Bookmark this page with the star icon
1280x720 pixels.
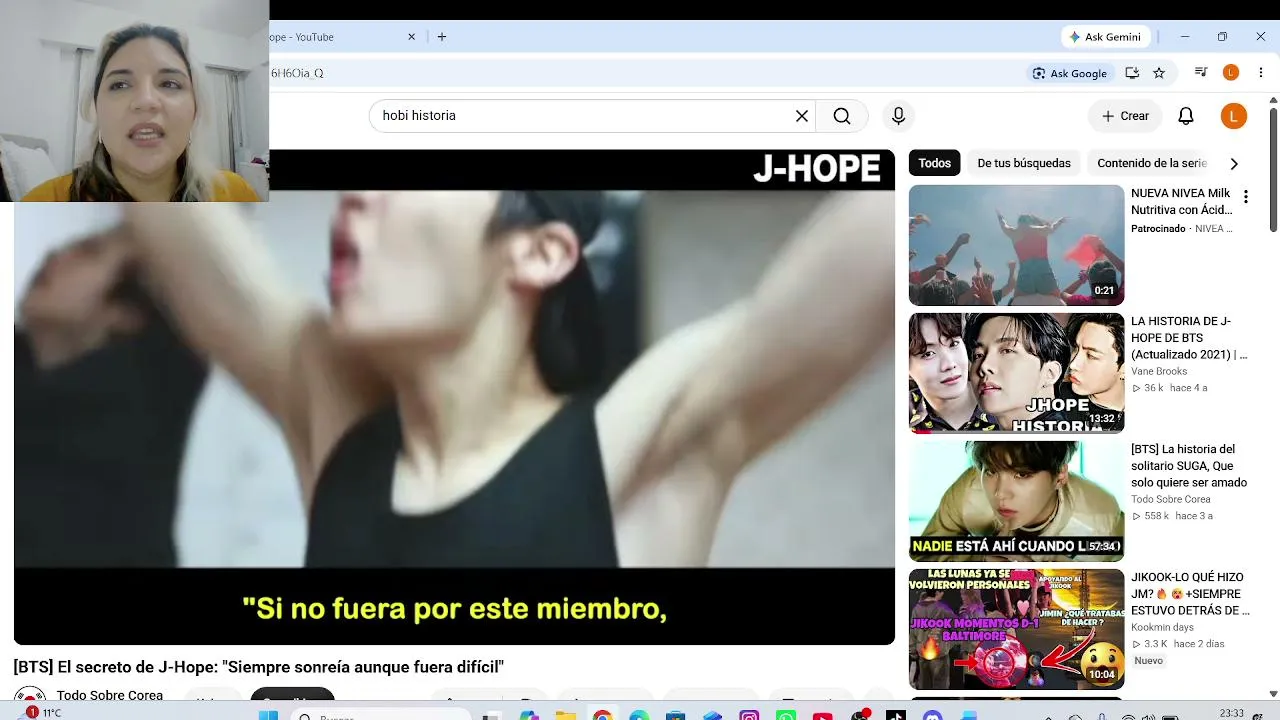point(1159,73)
